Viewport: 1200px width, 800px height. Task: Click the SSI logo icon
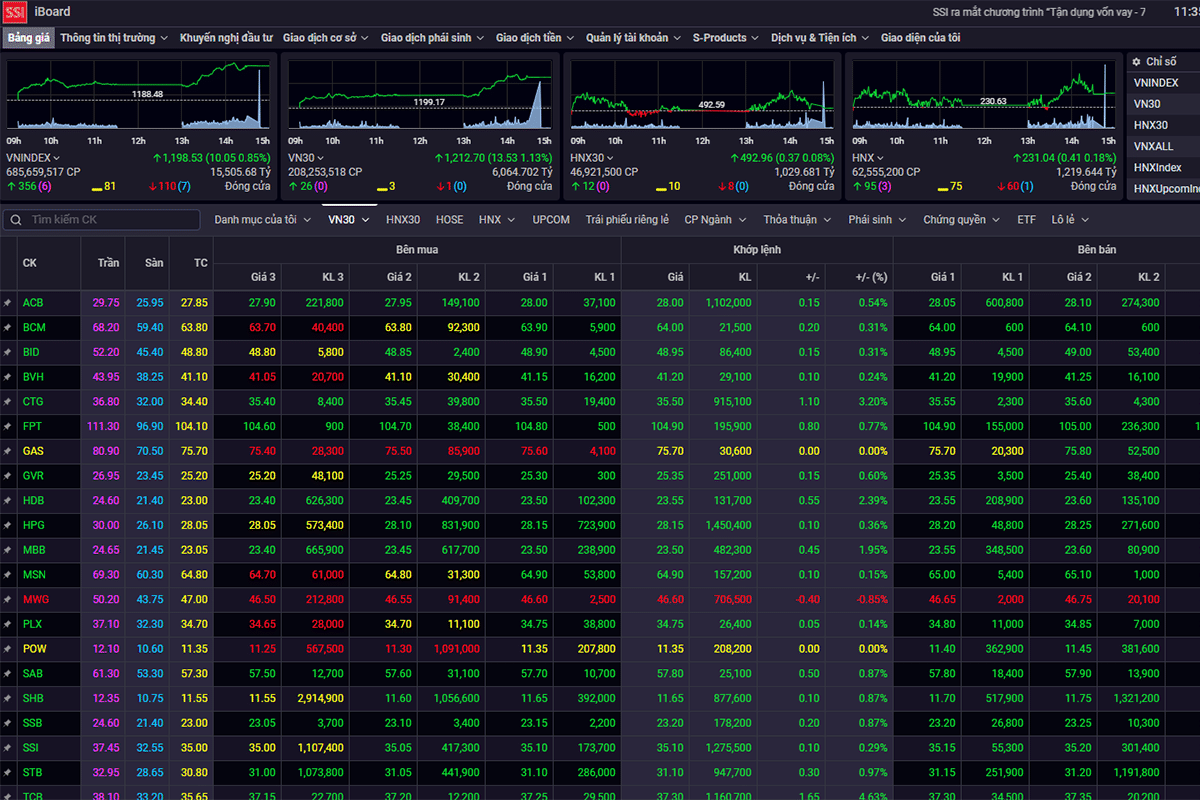15,12
